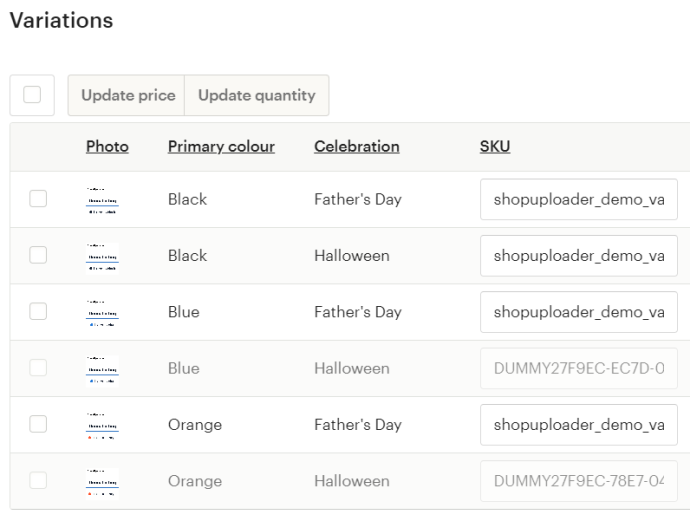Screen dimensions: 690x521
Task: Sort by the Photo column header
Action: [x=107, y=147]
